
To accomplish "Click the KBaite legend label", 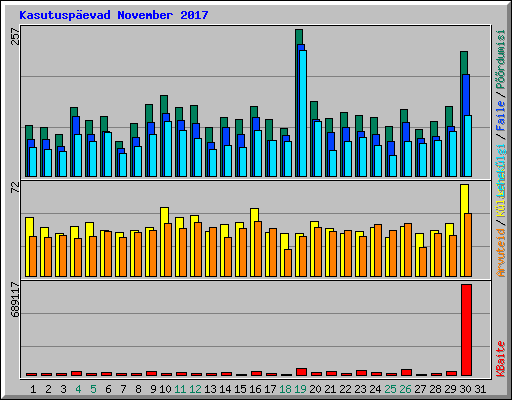I will click(x=500, y=359).
